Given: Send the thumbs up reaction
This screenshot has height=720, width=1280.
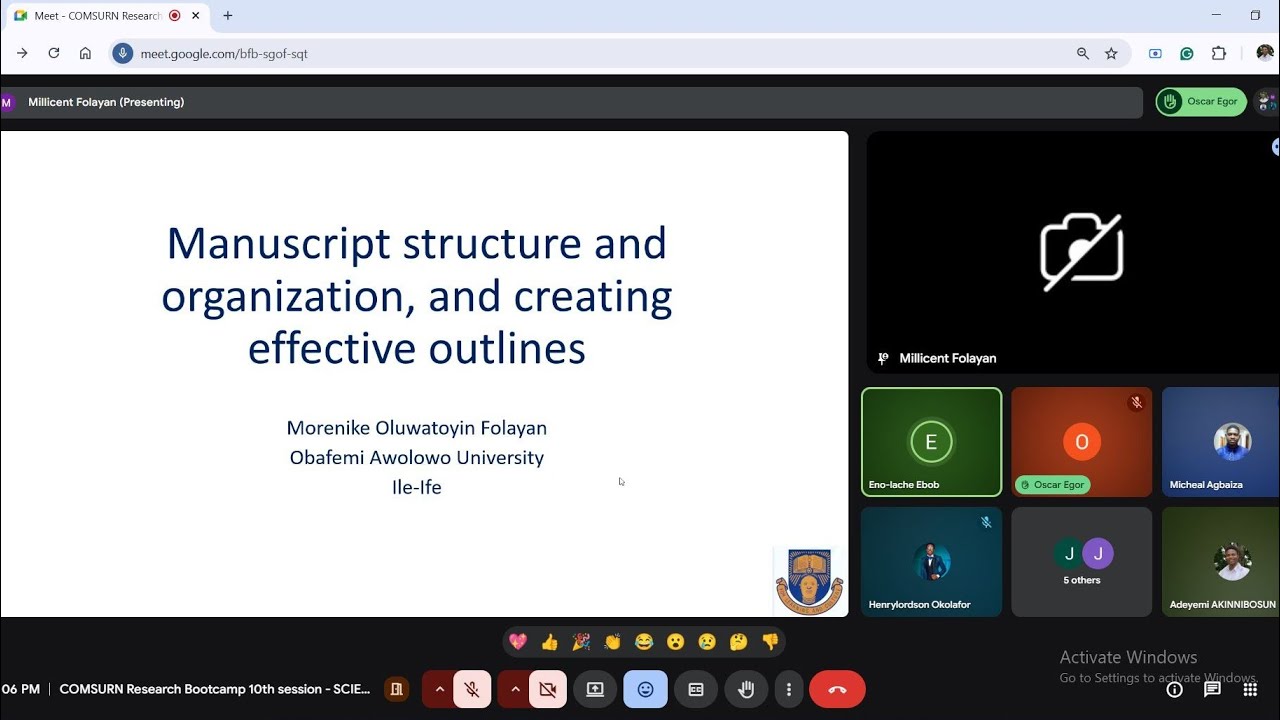Looking at the screenshot, I should [549, 642].
